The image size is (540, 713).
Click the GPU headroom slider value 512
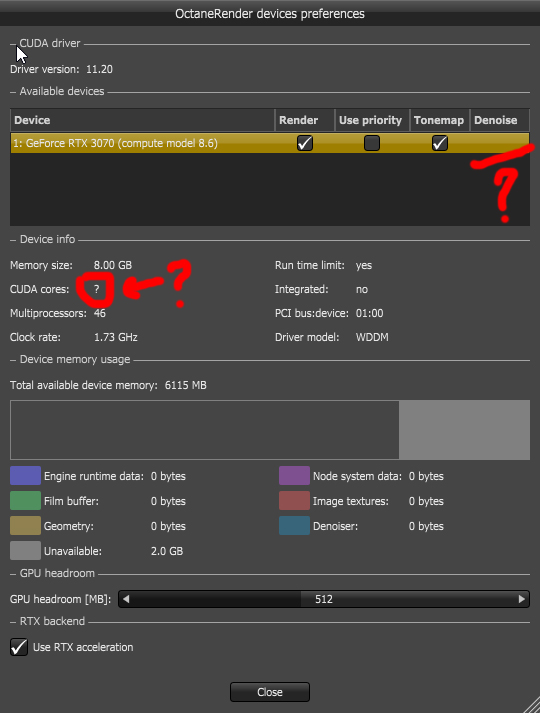click(324, 599)
